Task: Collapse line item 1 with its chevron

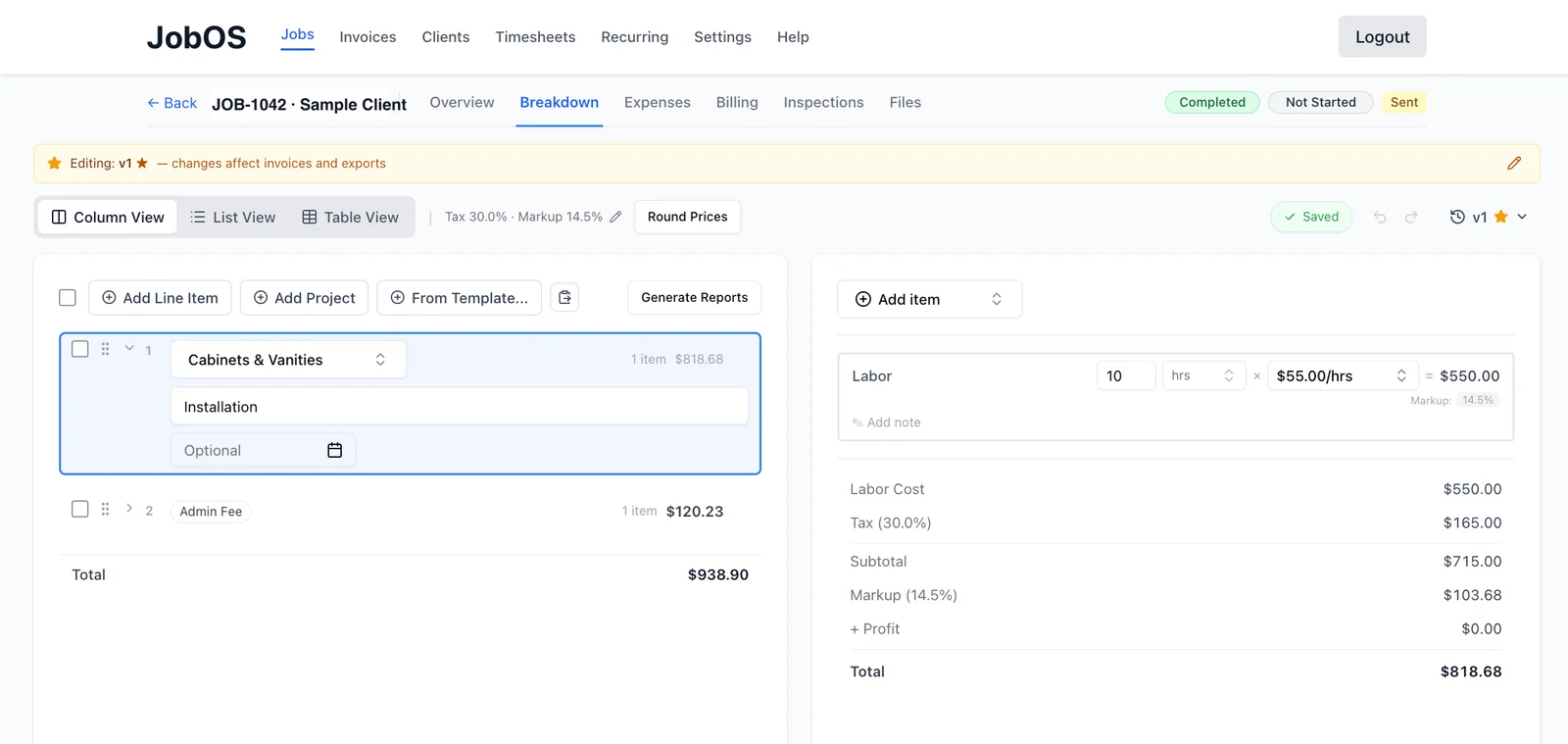Action: pyautogui.click(x=129, y=348)
